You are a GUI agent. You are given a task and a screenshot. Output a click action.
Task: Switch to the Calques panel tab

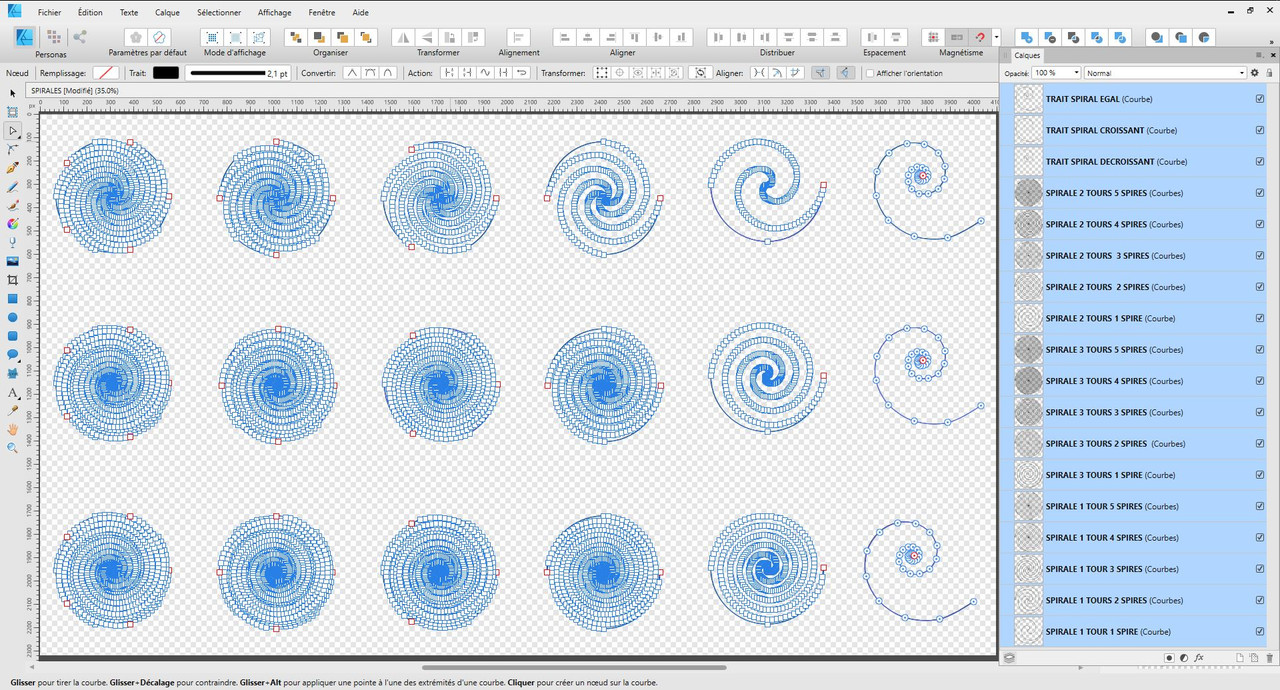[x=1026, y=55]
